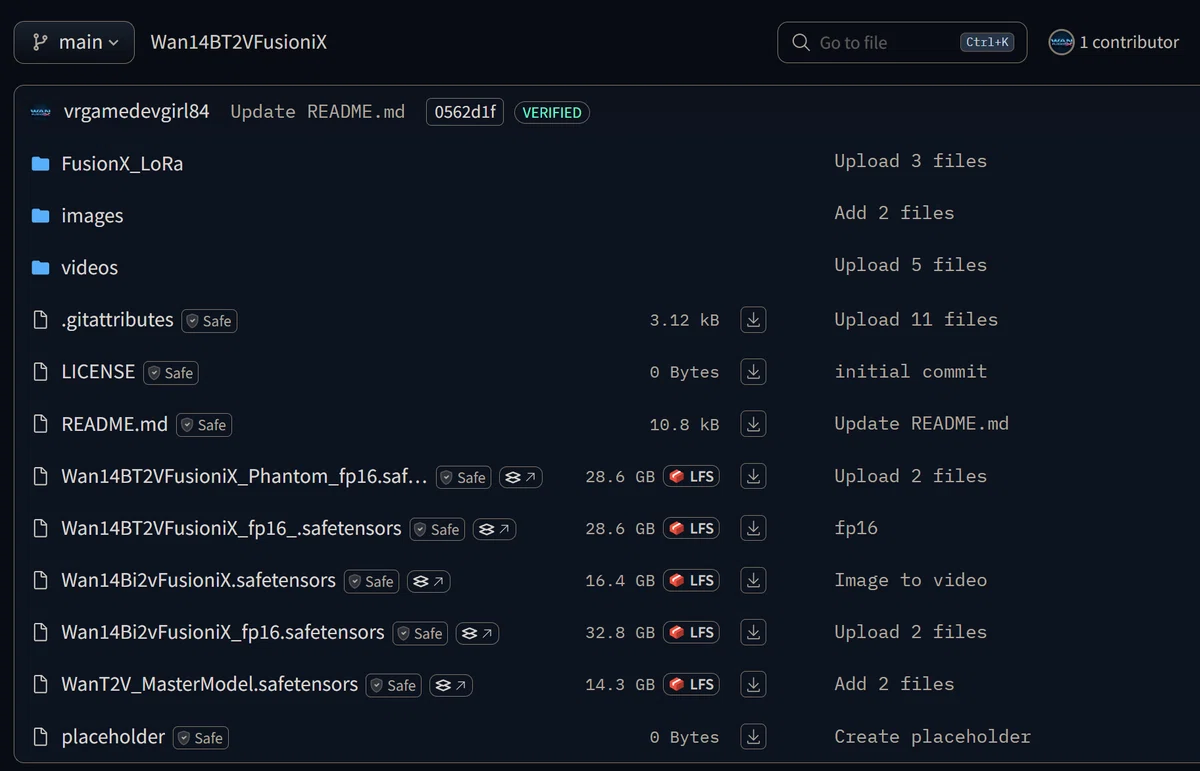Open Wan14Bi2vFusioniX_fp16.safetensors file
The height and width of the screenshot is (771, 1200).
[223, 632]
